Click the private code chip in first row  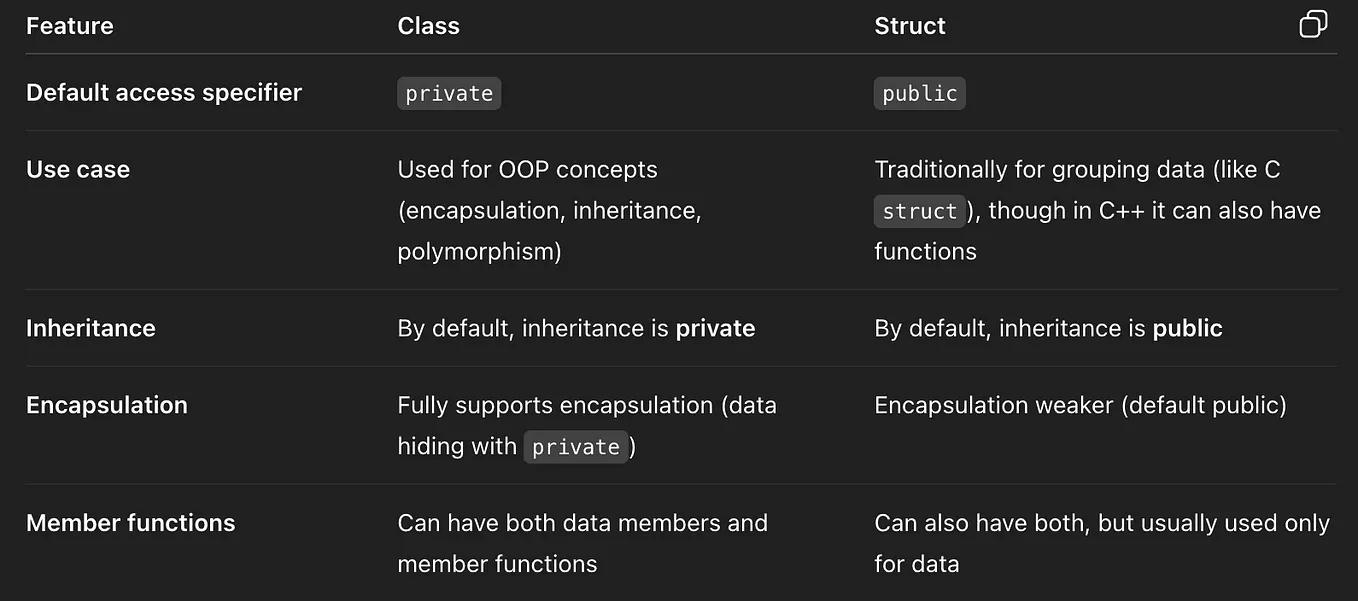[449, 94]
